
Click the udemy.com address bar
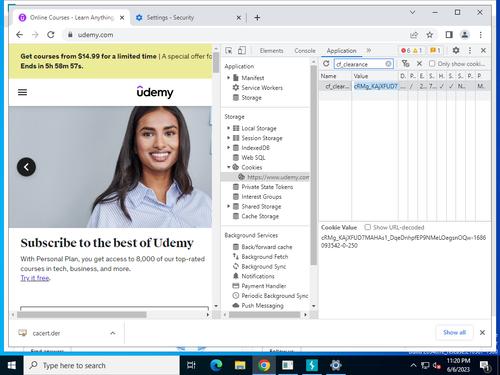(x=233, y=35)
